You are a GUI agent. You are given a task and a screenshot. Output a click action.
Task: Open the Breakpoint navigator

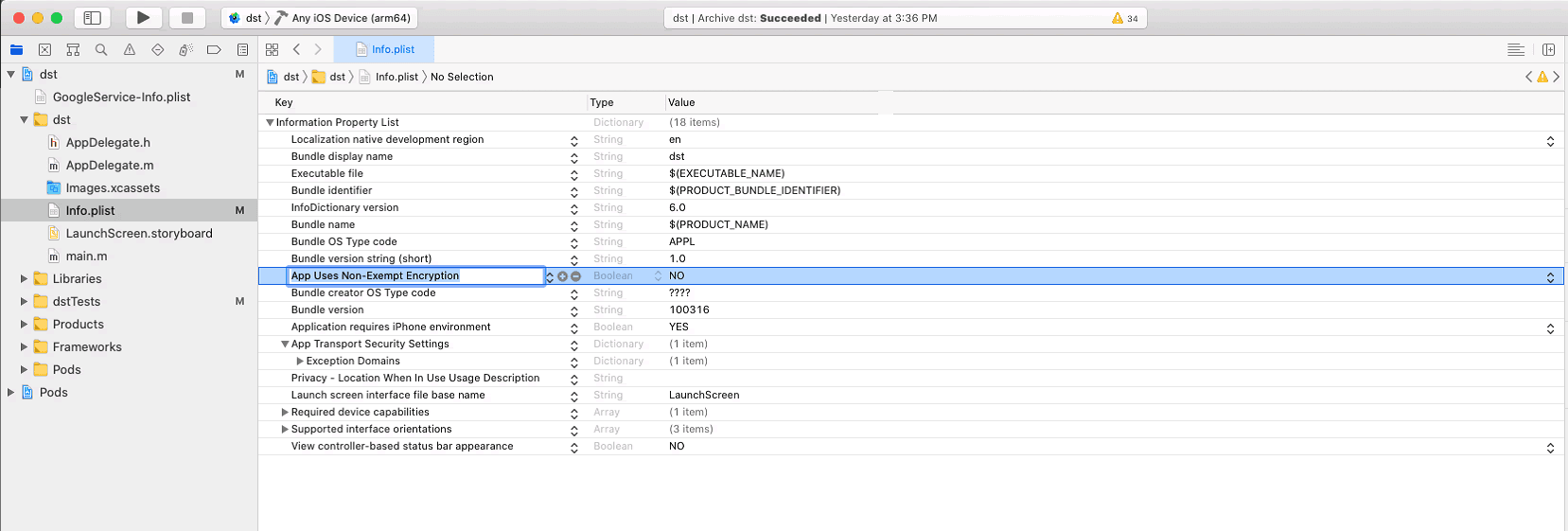(214, 50)
